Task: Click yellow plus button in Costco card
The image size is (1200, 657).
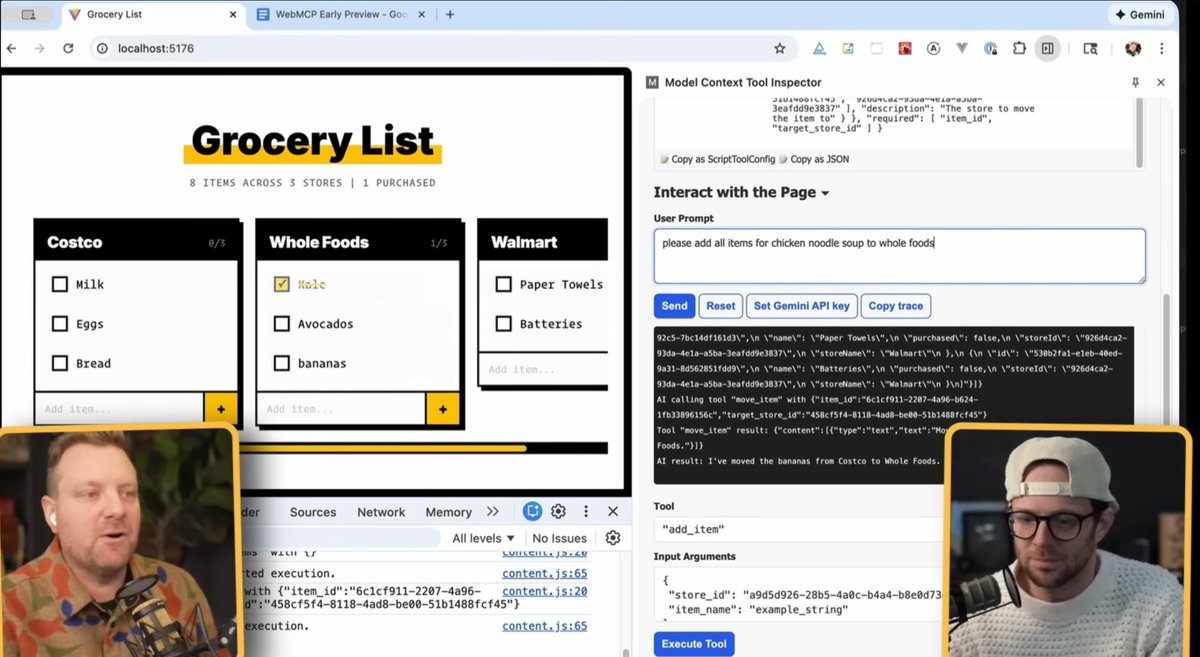Action: coord(220,409)
